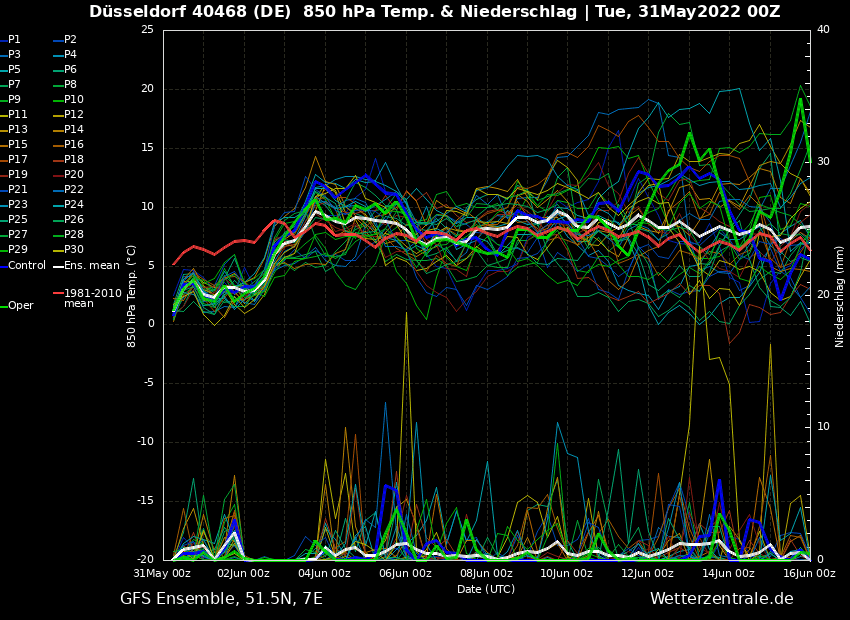Select the P30 member in the legend
Image resolution: width=850 pixels, height=620 pixels.
[x=74, y=250]
